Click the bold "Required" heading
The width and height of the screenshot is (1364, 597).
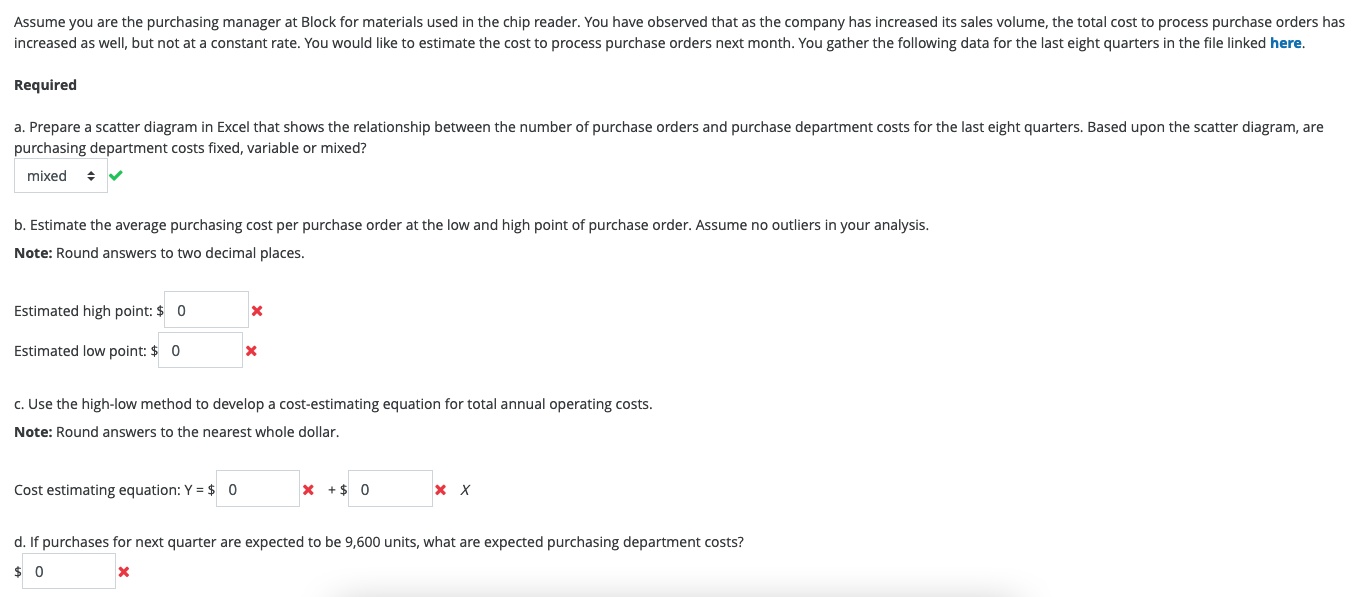coord(45,84)
